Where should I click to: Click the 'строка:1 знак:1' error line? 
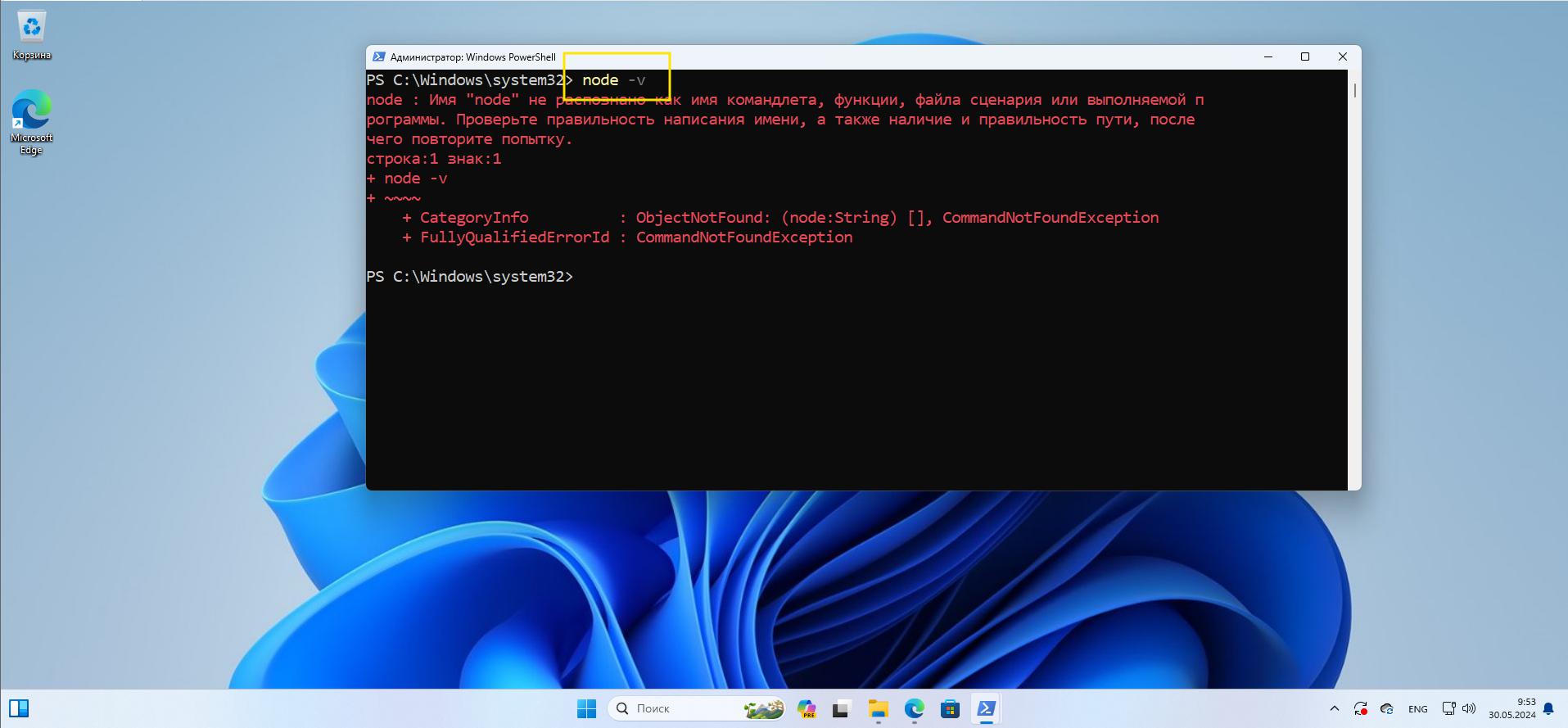434,159
